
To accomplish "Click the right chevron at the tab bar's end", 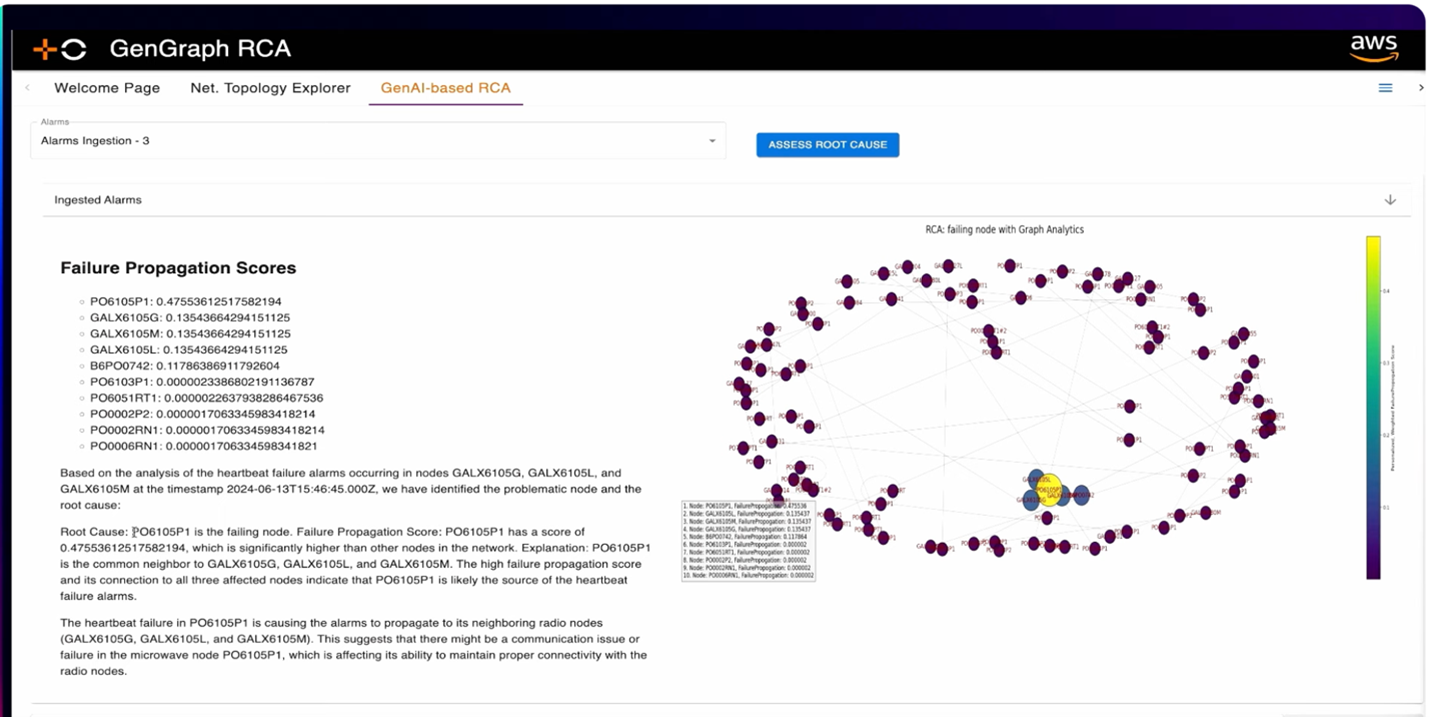I will [x=1421, y=88].
